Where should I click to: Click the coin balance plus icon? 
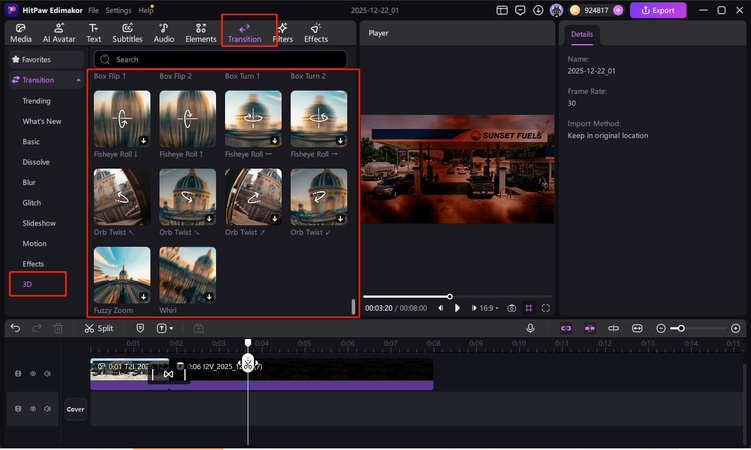(x=618, y=10)
